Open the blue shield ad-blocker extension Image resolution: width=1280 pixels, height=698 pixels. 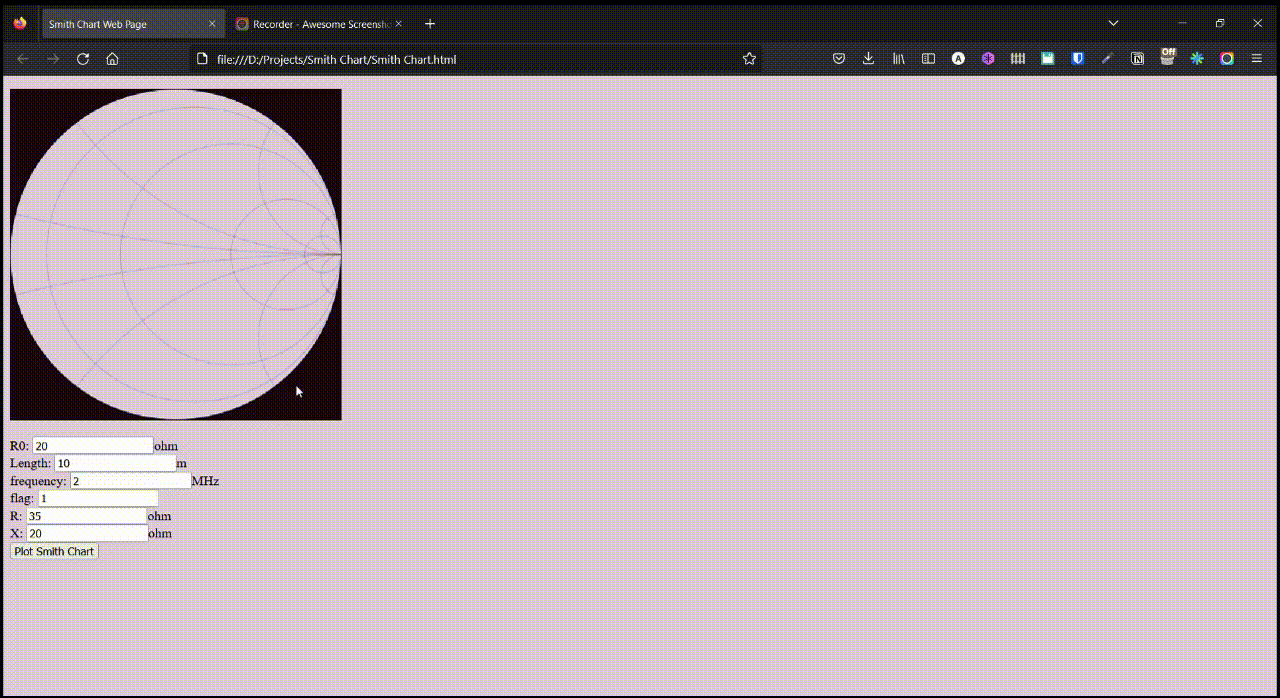1077,58
